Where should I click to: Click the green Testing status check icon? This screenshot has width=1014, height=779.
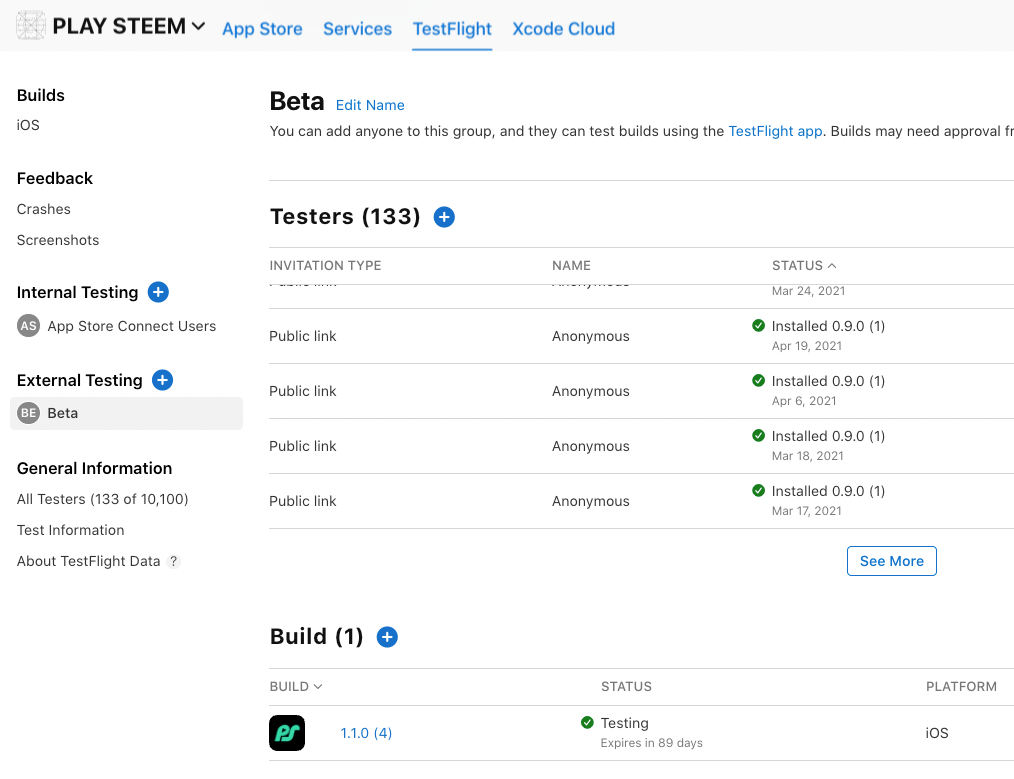point(587,722)
